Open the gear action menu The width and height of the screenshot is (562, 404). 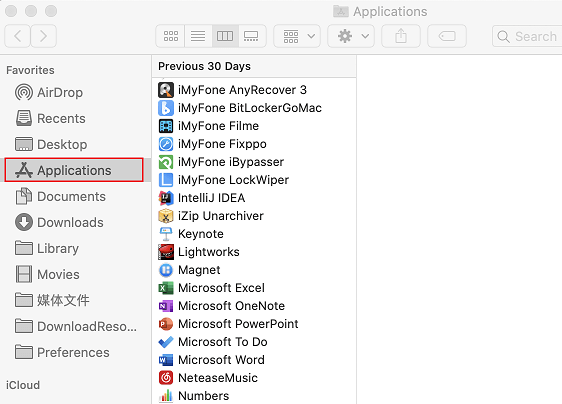tap(351, 36)
